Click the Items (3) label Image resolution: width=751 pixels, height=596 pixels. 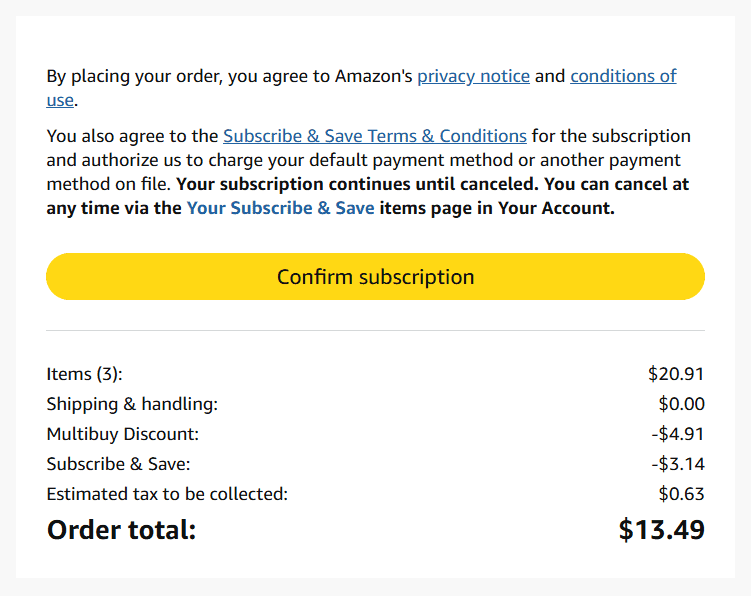pos(84,374)
